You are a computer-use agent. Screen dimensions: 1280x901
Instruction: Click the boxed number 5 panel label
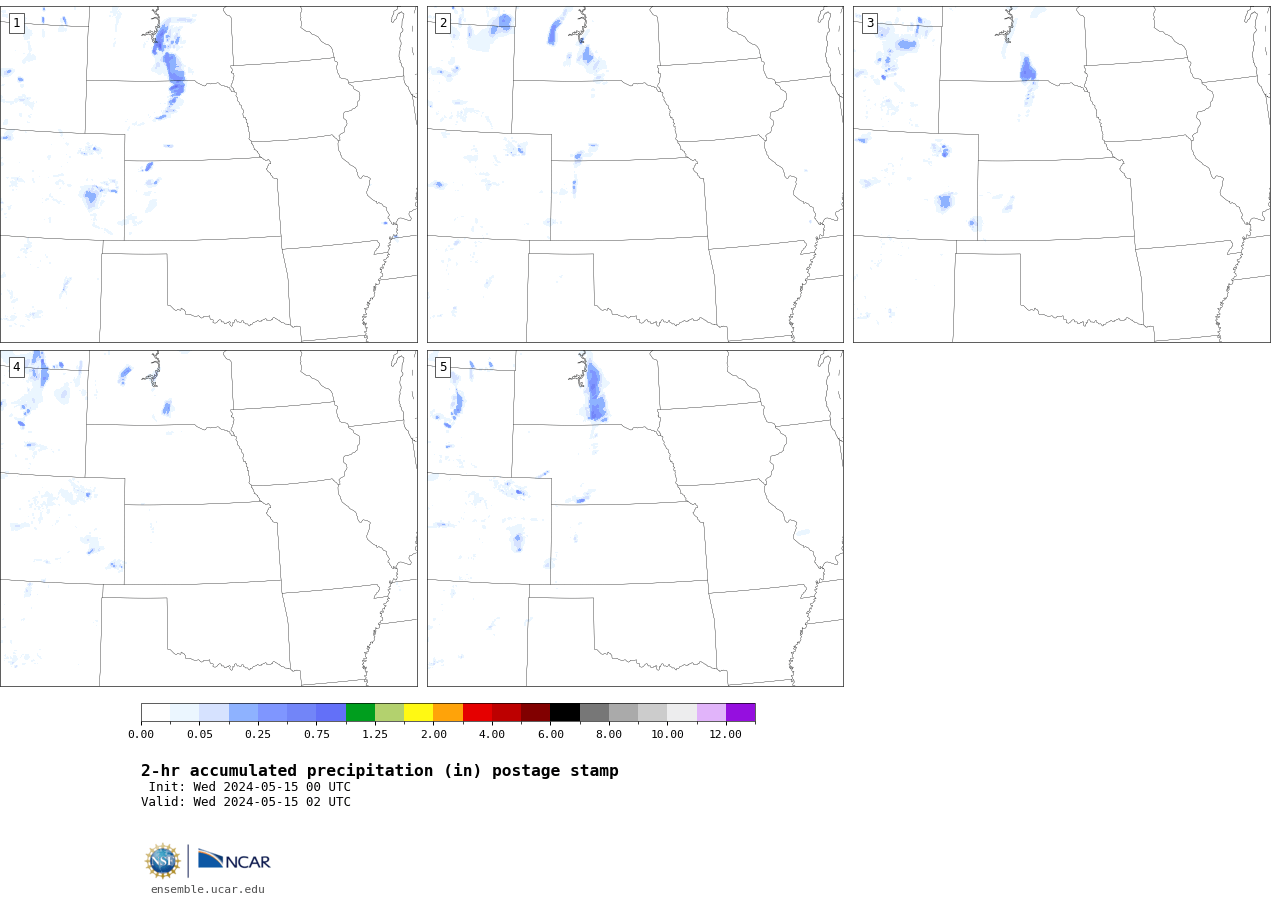click(x=443, y=367)
